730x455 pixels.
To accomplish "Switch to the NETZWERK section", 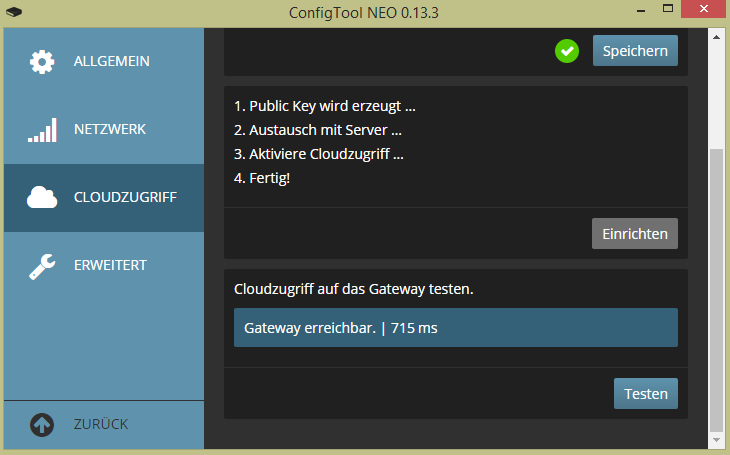I will (110, 129).
